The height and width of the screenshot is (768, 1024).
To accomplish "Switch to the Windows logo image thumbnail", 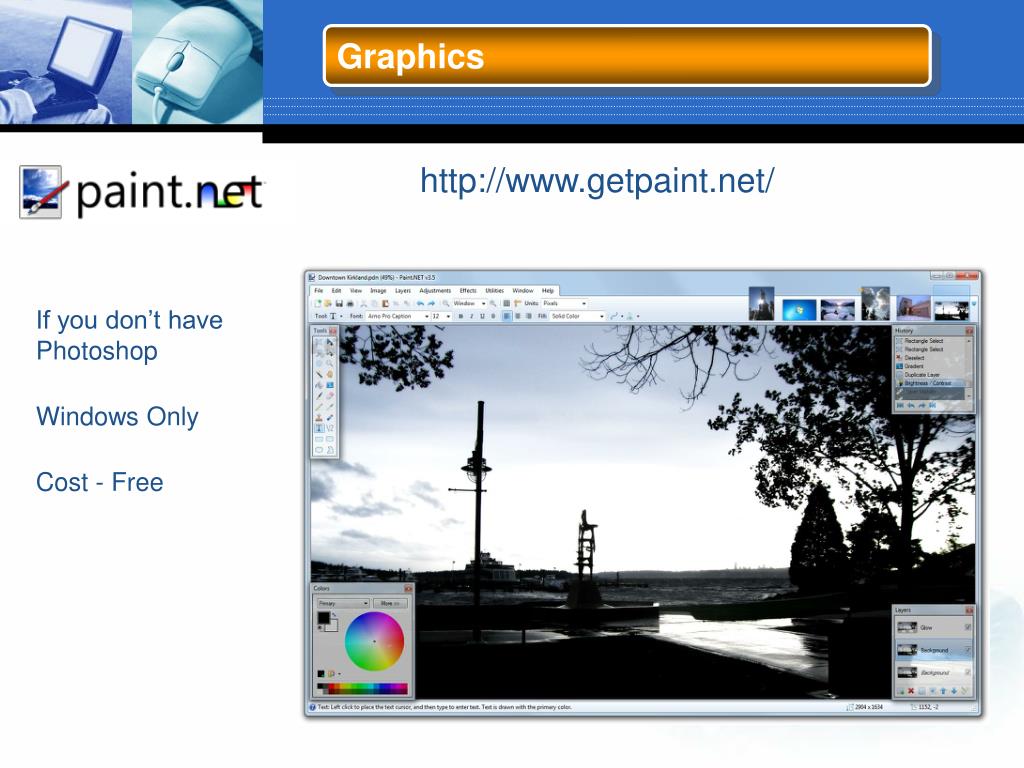I will [799, 310].
